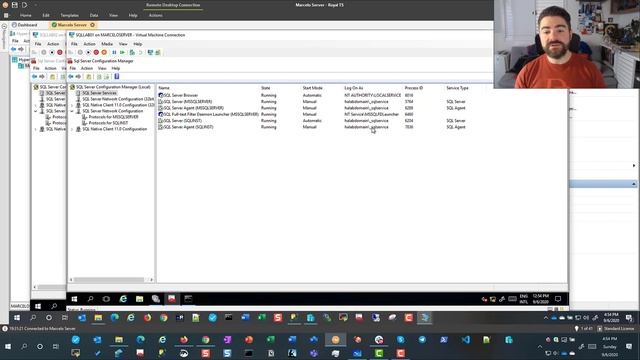The height and width of the screenshot is (360, 640).
Task: Open Media menu in front VM Connection window
Action: 107,44
